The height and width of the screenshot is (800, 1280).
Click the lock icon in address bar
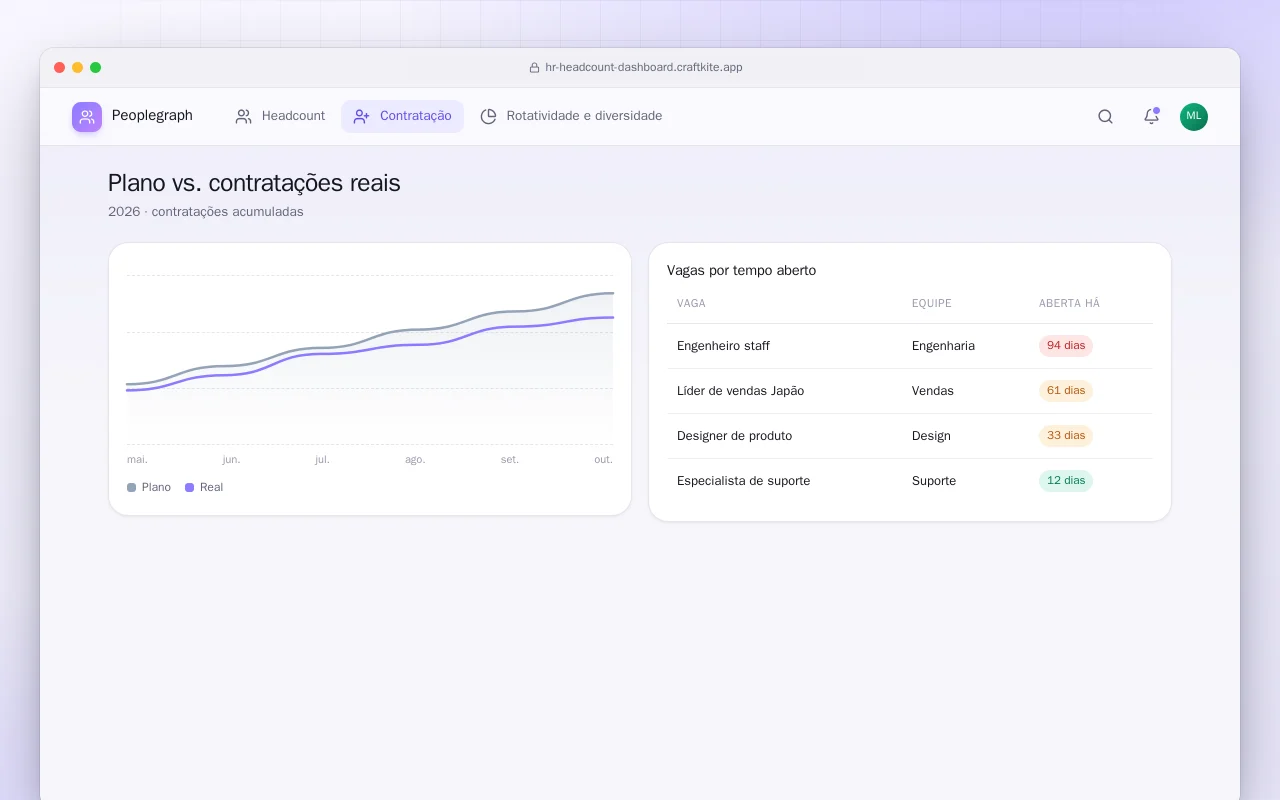coord(534,68)
